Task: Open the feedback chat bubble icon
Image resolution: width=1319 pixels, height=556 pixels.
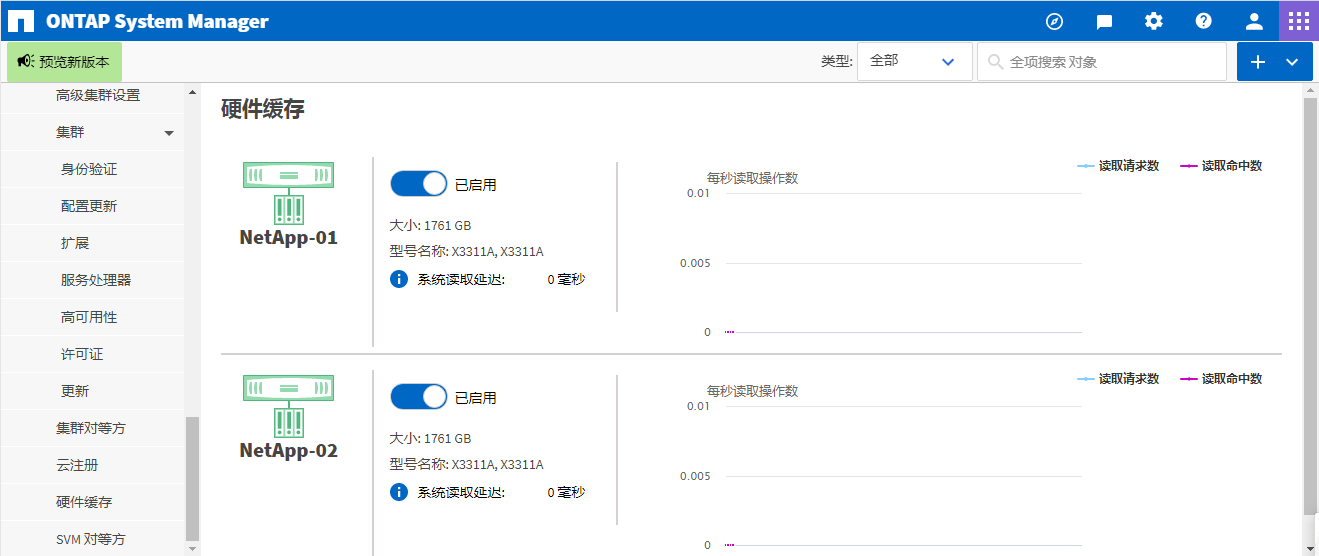Action: click(x=1104, y=21)
